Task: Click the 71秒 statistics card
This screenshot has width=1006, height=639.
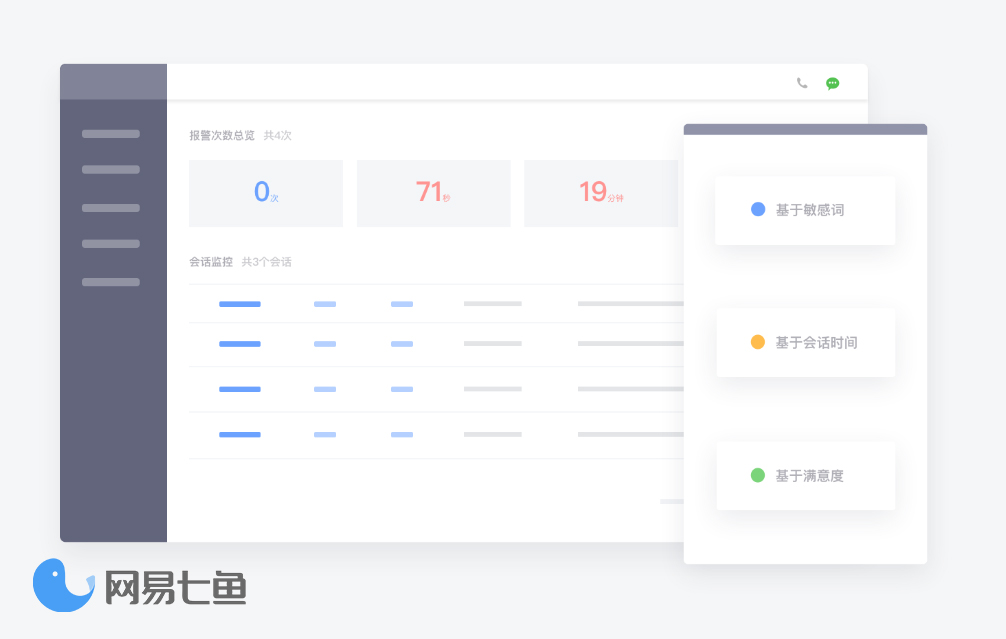Action: pos(434,193)
